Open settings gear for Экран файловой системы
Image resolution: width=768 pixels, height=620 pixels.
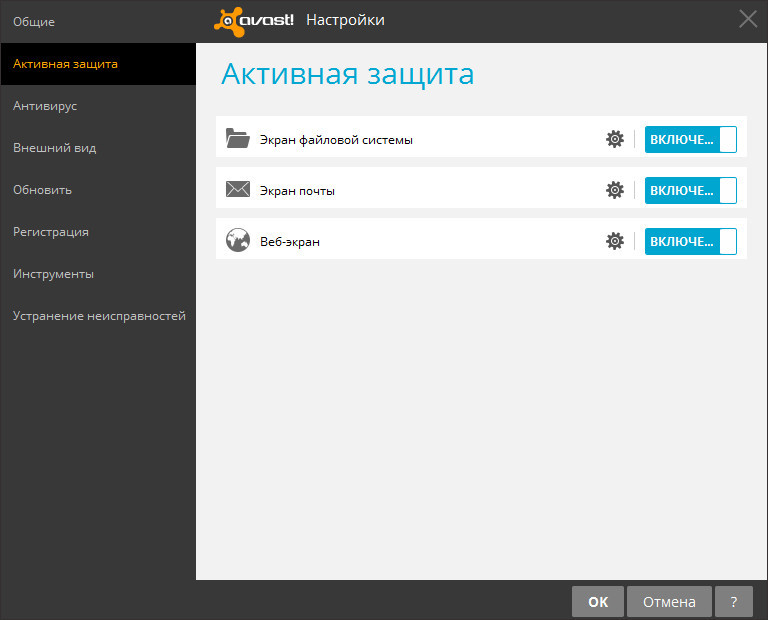[615, 139]
